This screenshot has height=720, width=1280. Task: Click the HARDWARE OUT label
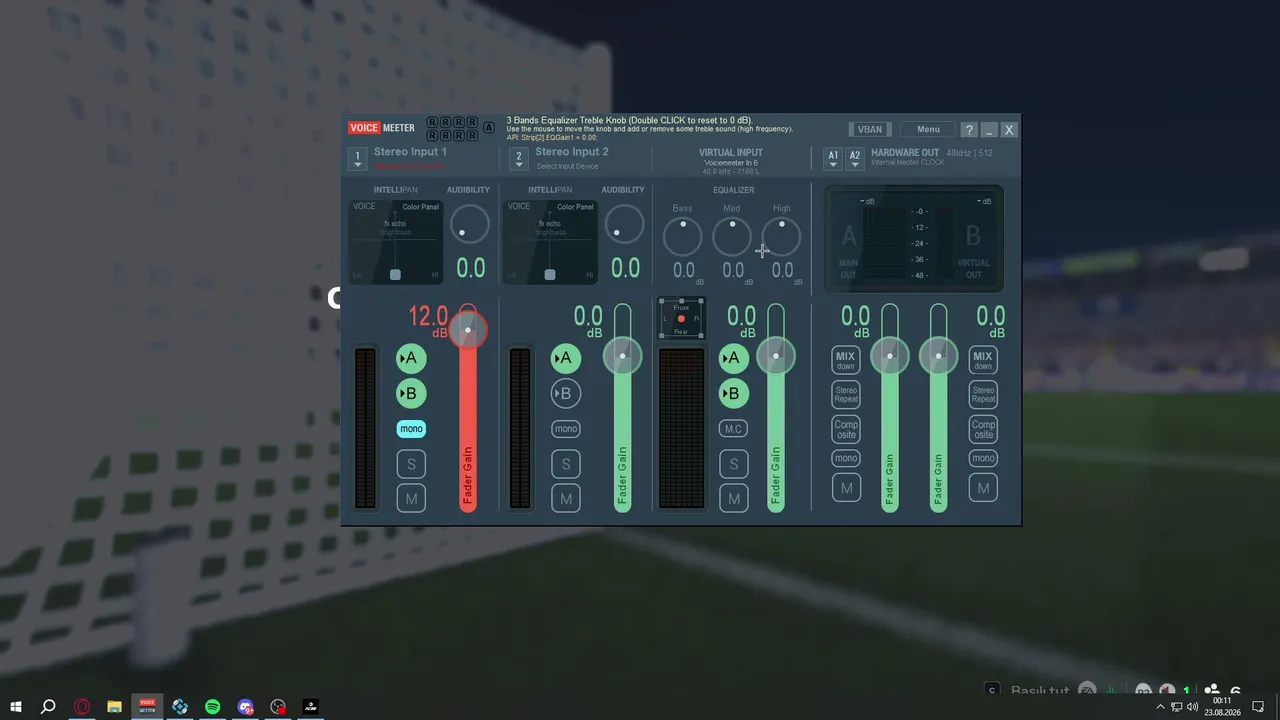point(905,153)
